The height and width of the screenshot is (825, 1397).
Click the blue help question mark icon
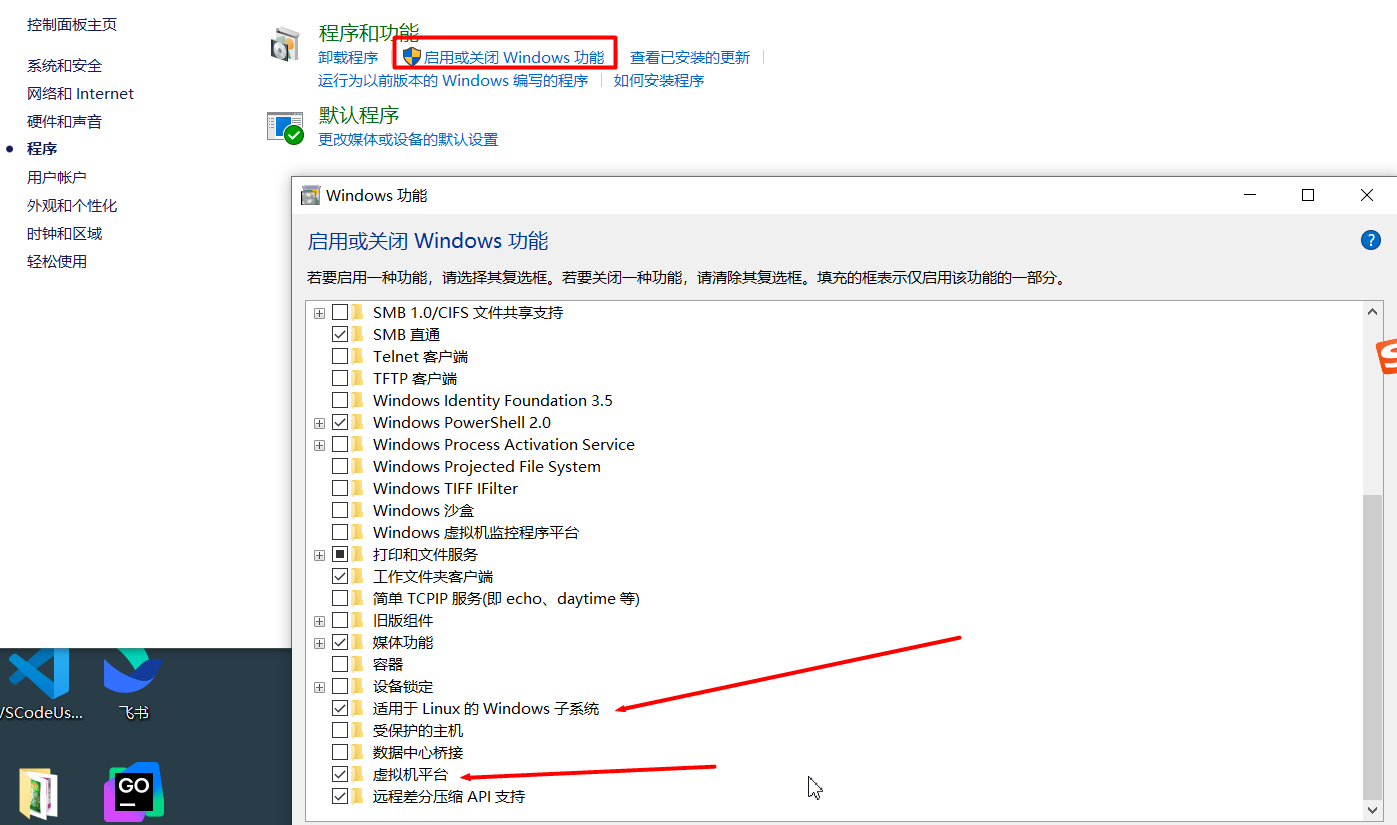(x=1370, y=240)
